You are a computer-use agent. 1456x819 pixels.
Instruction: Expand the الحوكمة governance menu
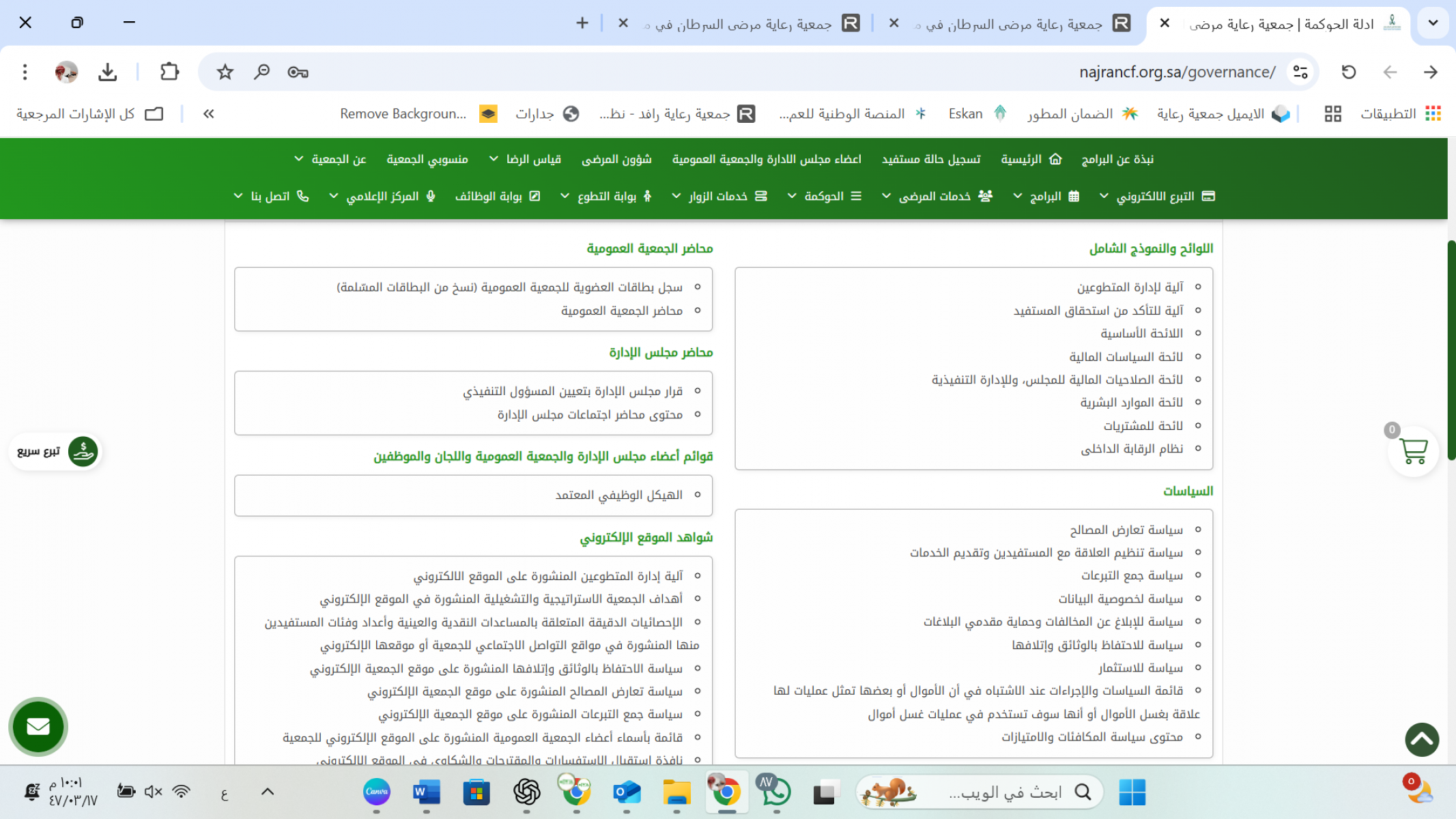point(824,197)
